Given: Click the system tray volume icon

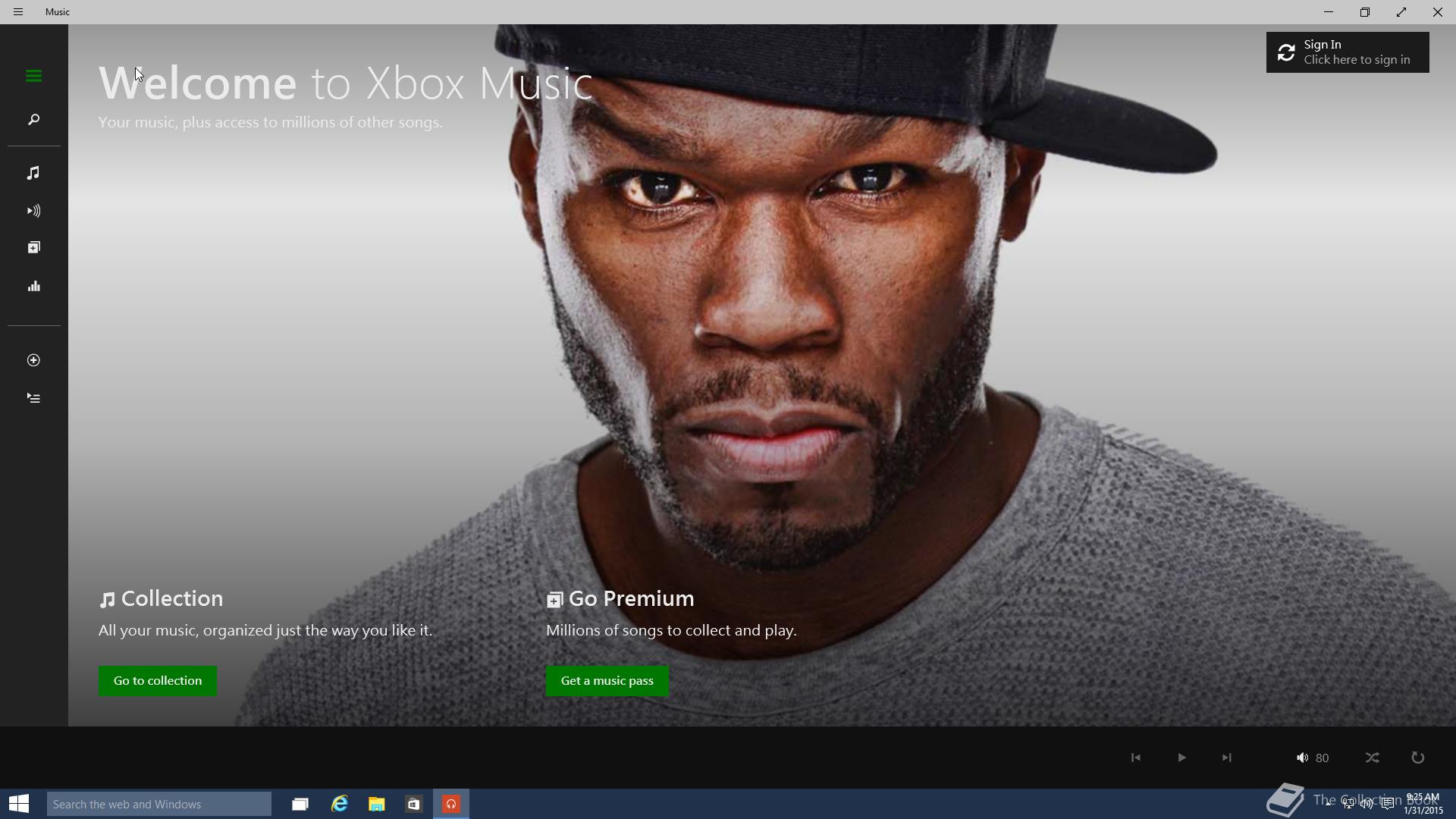Looking at the screenshot, I should point(1367,804).
